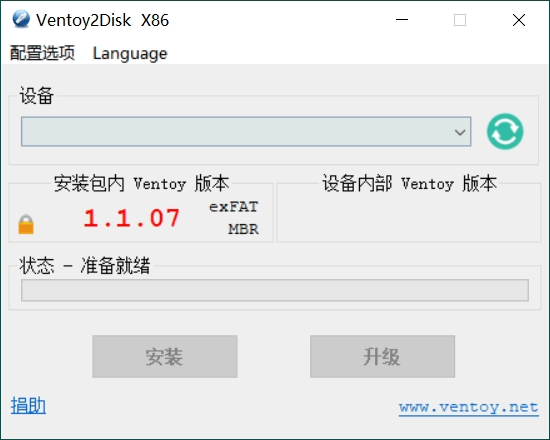Click the MBR partition style label
The image size is (550, 440).
click(x=243, y=229)
